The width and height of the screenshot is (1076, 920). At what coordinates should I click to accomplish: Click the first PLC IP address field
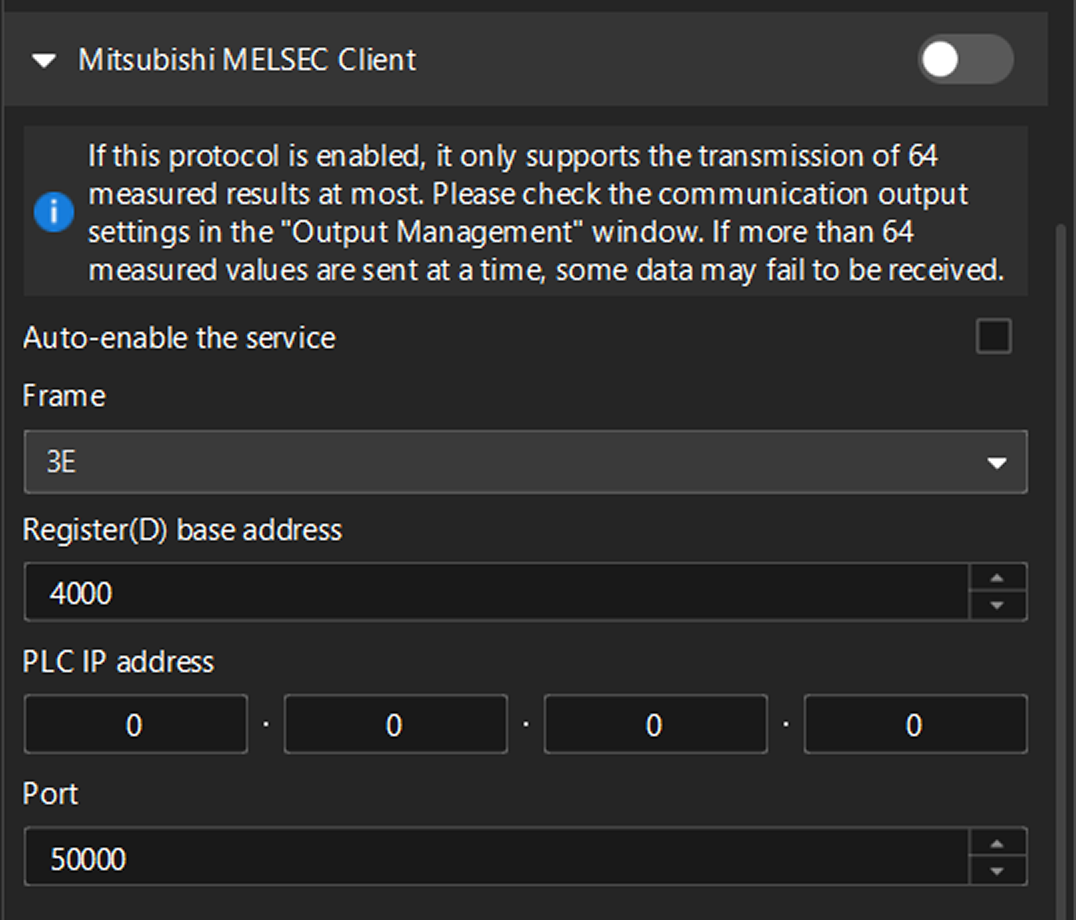click(x=135, y=724)
